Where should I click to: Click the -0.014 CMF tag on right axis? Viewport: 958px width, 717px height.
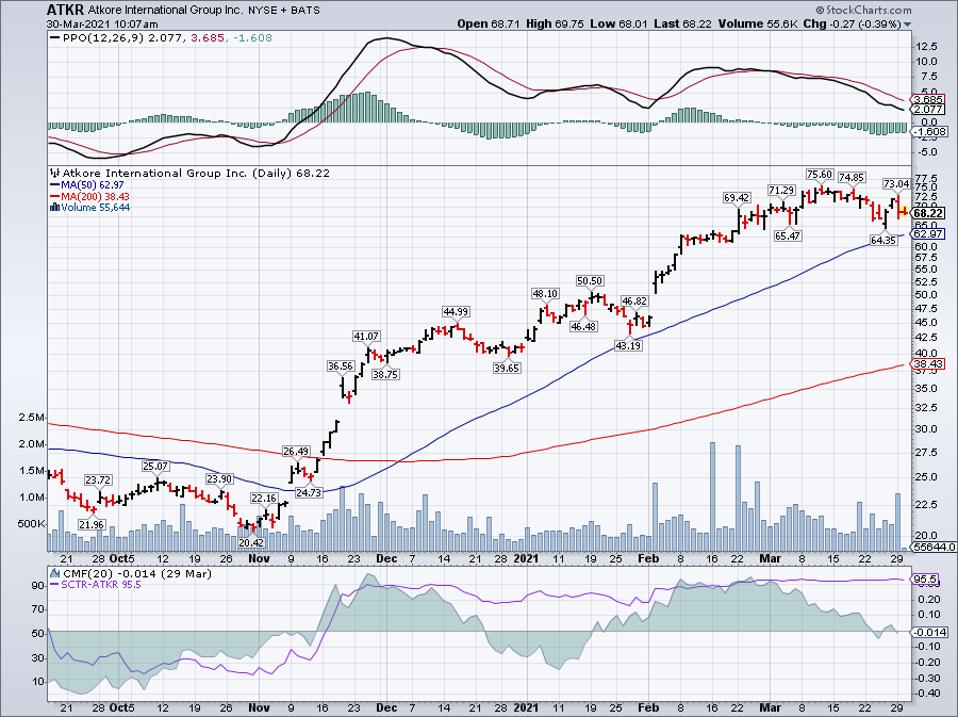coord(930,632)
